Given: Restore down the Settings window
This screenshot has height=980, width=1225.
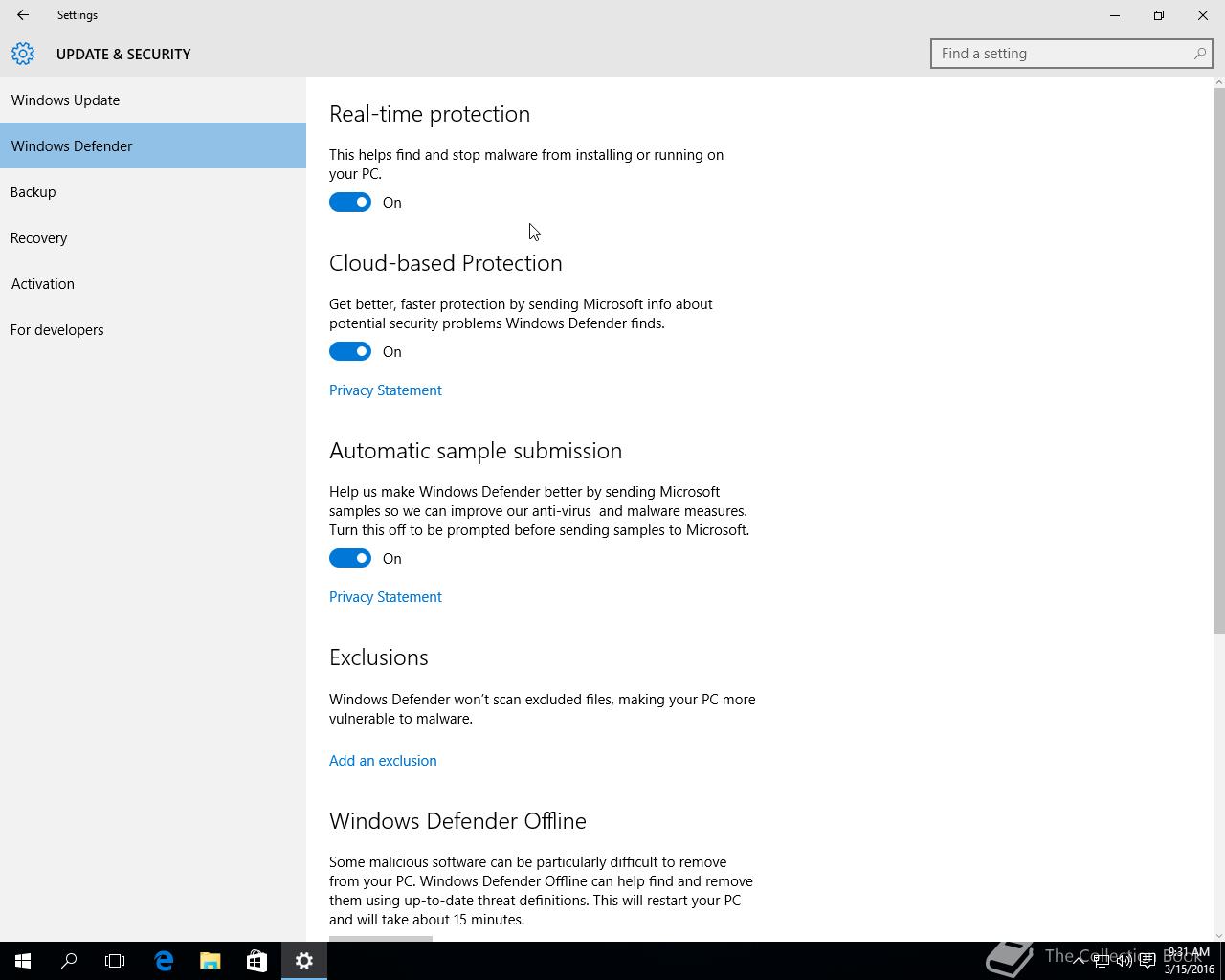Looking at the screenshot, I should coord(1159,15).
